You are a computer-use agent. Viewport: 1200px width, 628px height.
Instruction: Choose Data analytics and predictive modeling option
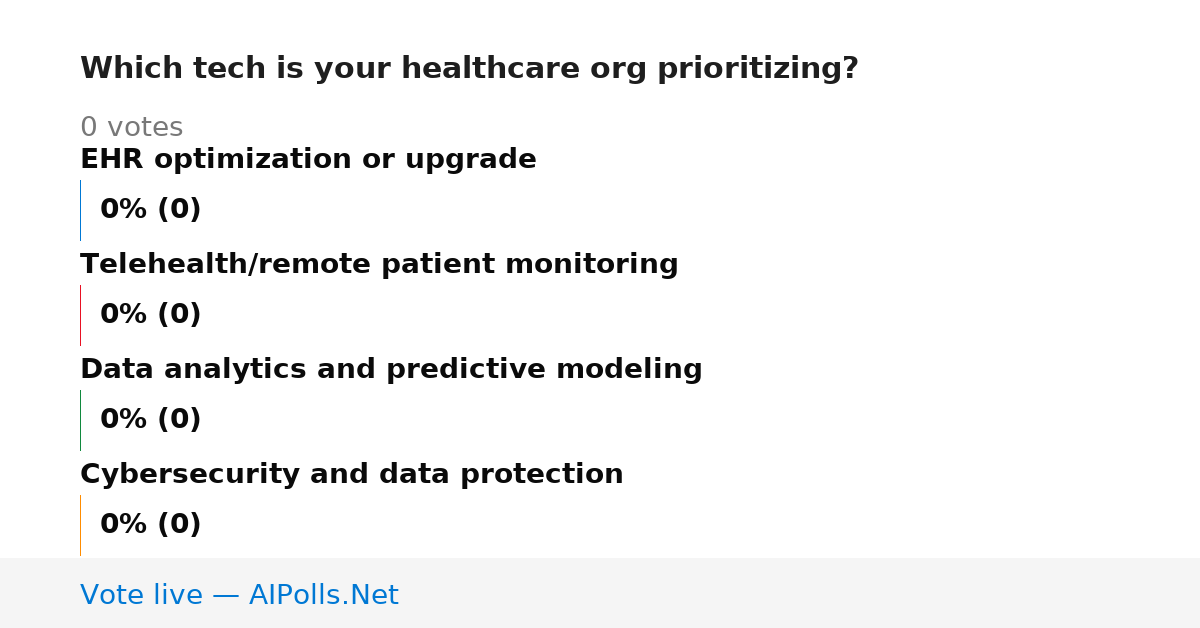pos(391,370)
